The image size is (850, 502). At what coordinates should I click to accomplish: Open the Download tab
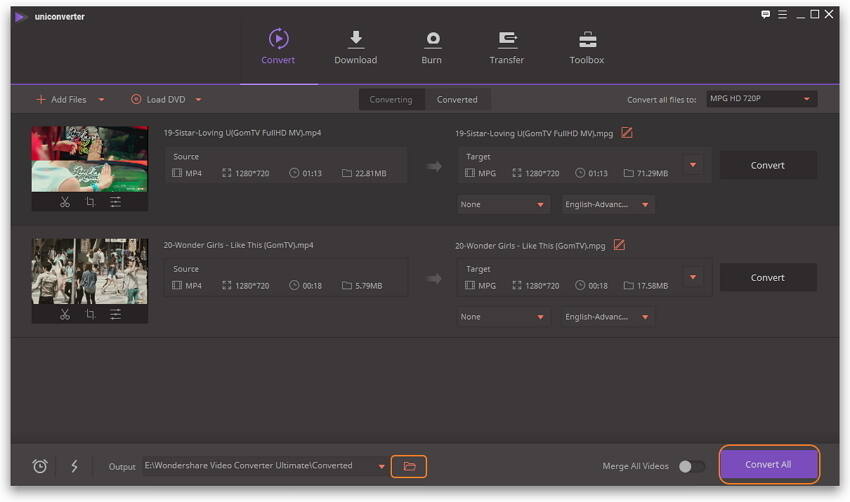point(356,47)
